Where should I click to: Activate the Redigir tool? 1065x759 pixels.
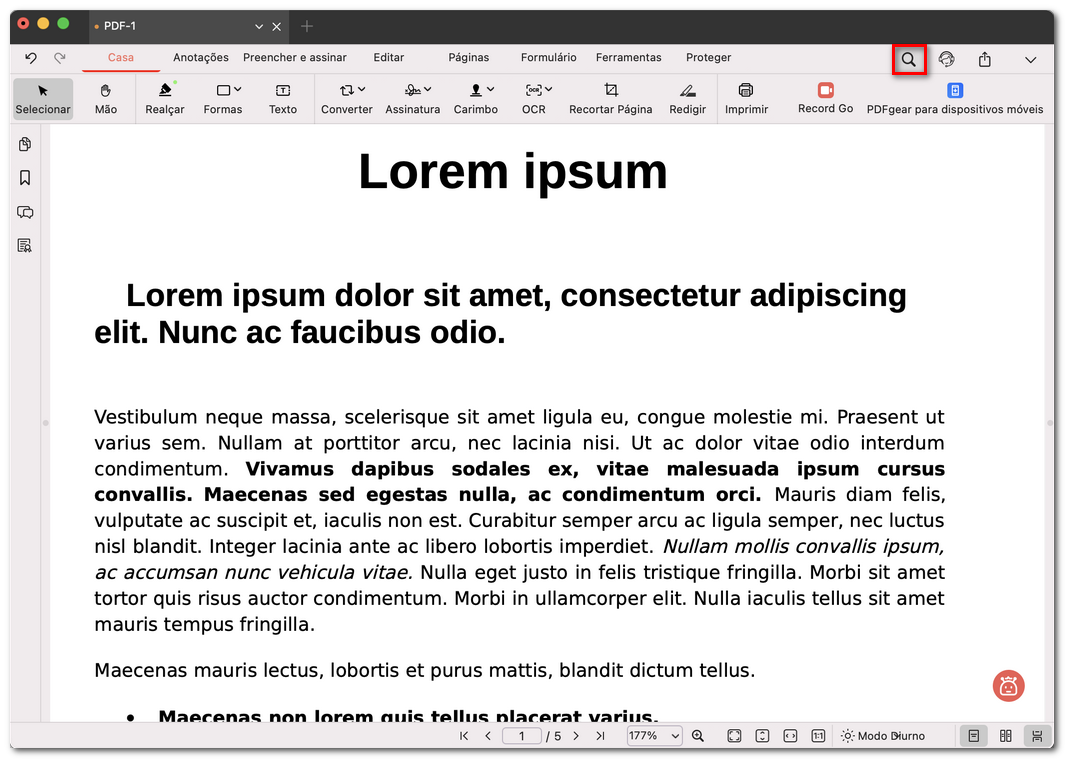(687, 98)
